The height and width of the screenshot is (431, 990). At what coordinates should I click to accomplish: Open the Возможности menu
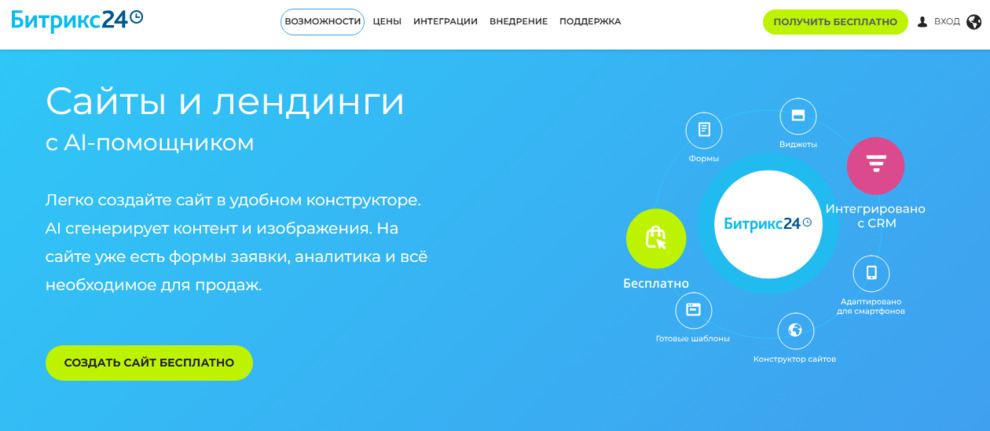tap(322, 22)
